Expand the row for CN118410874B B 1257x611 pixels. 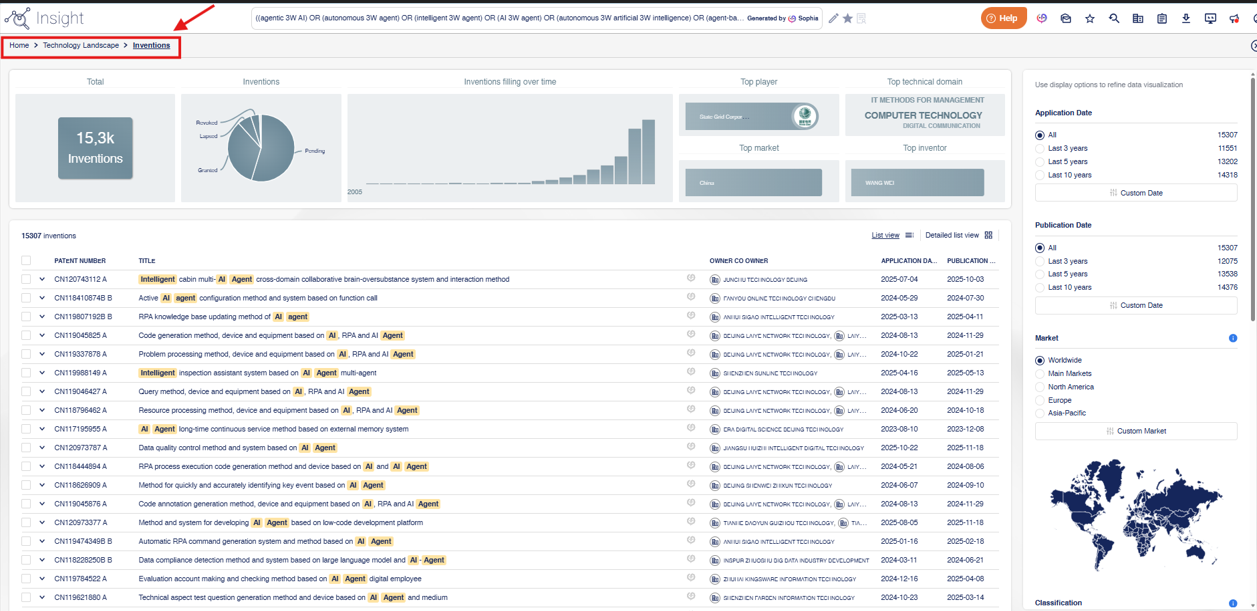coord(42,298)
